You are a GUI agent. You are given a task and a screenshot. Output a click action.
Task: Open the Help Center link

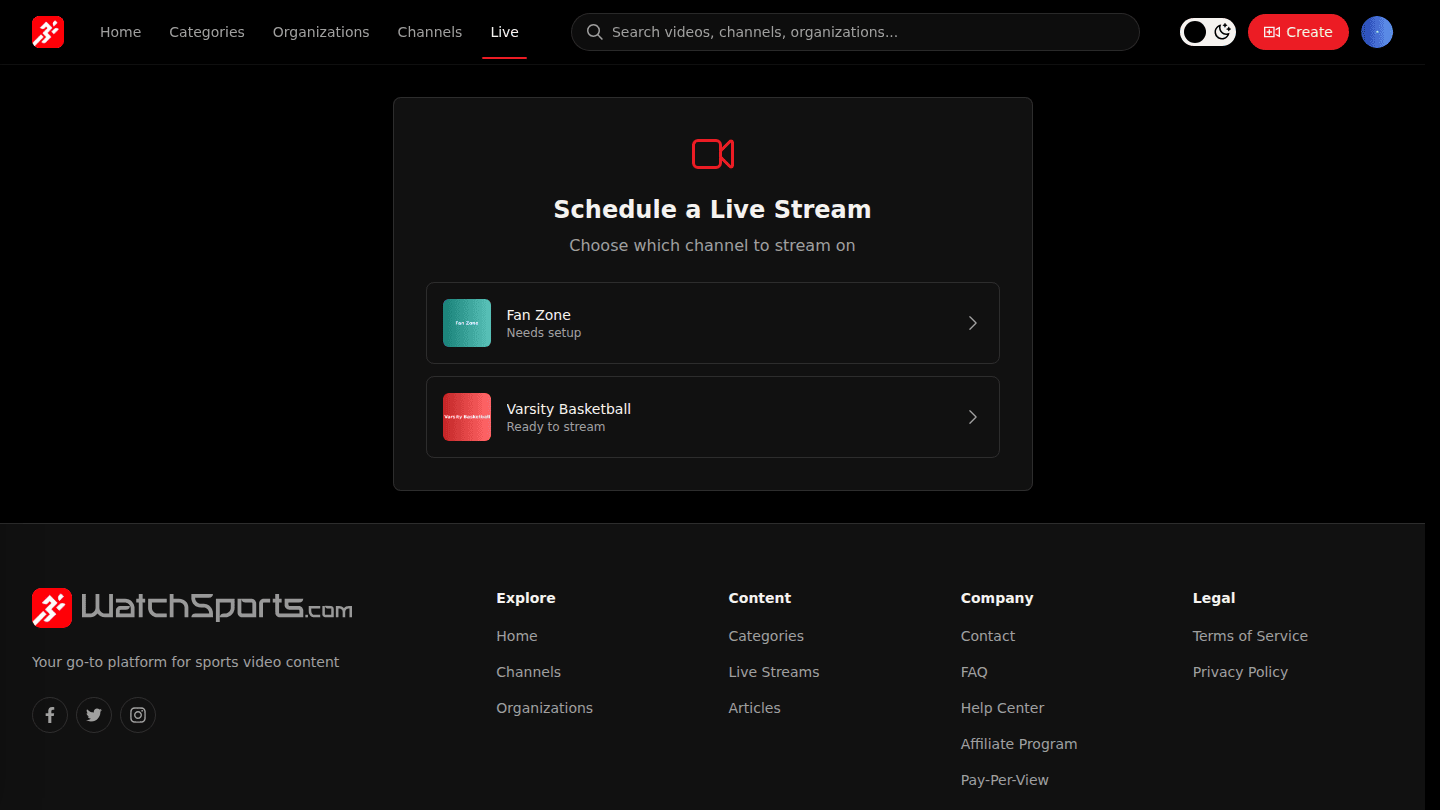click(x=1002, y=708)
